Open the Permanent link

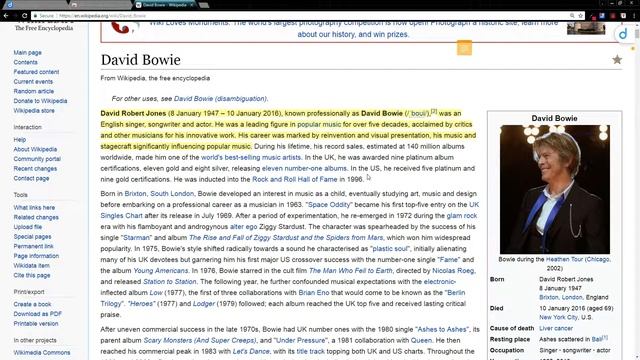pyautogui.click(x=33, y=246)
